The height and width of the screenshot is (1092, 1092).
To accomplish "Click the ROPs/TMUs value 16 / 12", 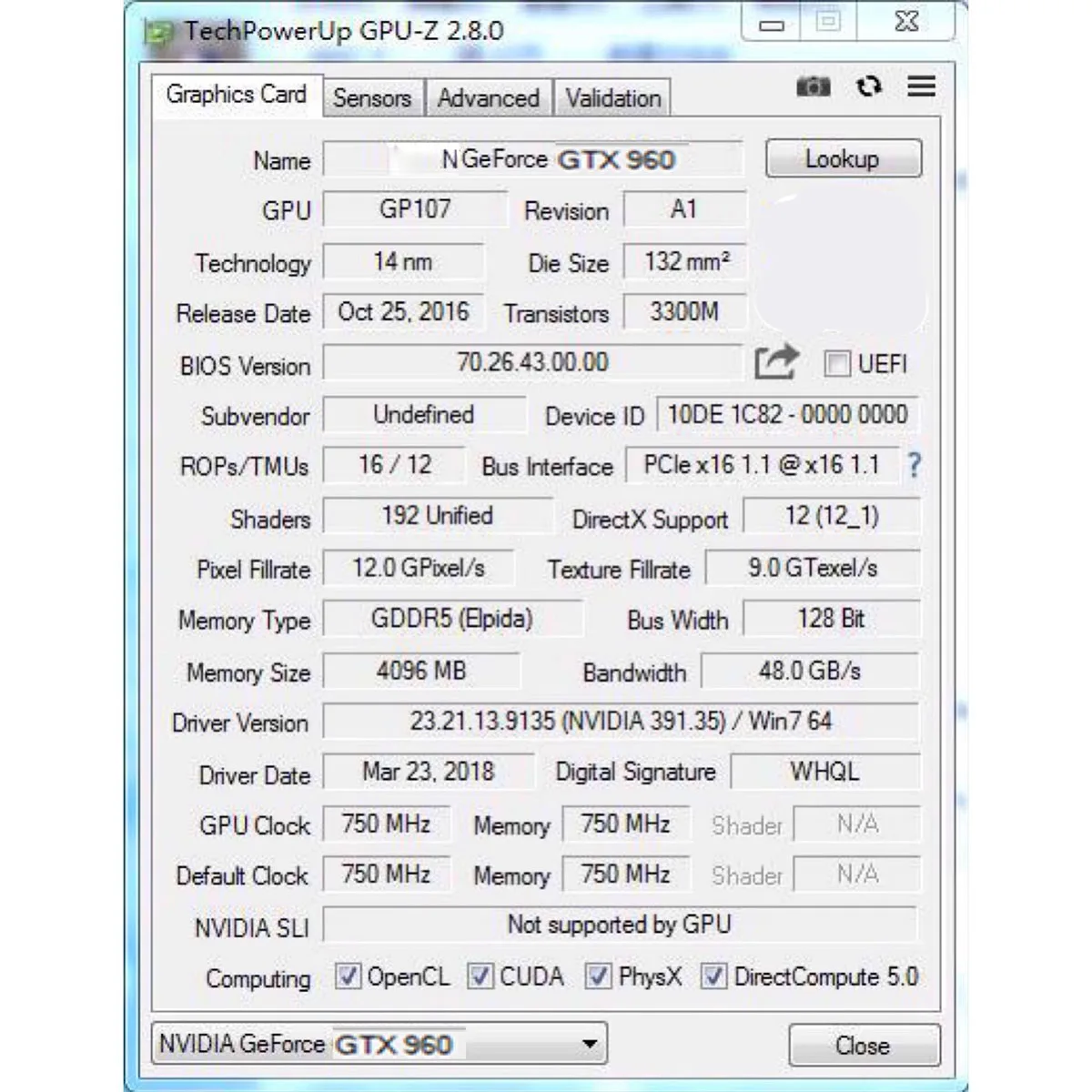I will coord(394,465).
